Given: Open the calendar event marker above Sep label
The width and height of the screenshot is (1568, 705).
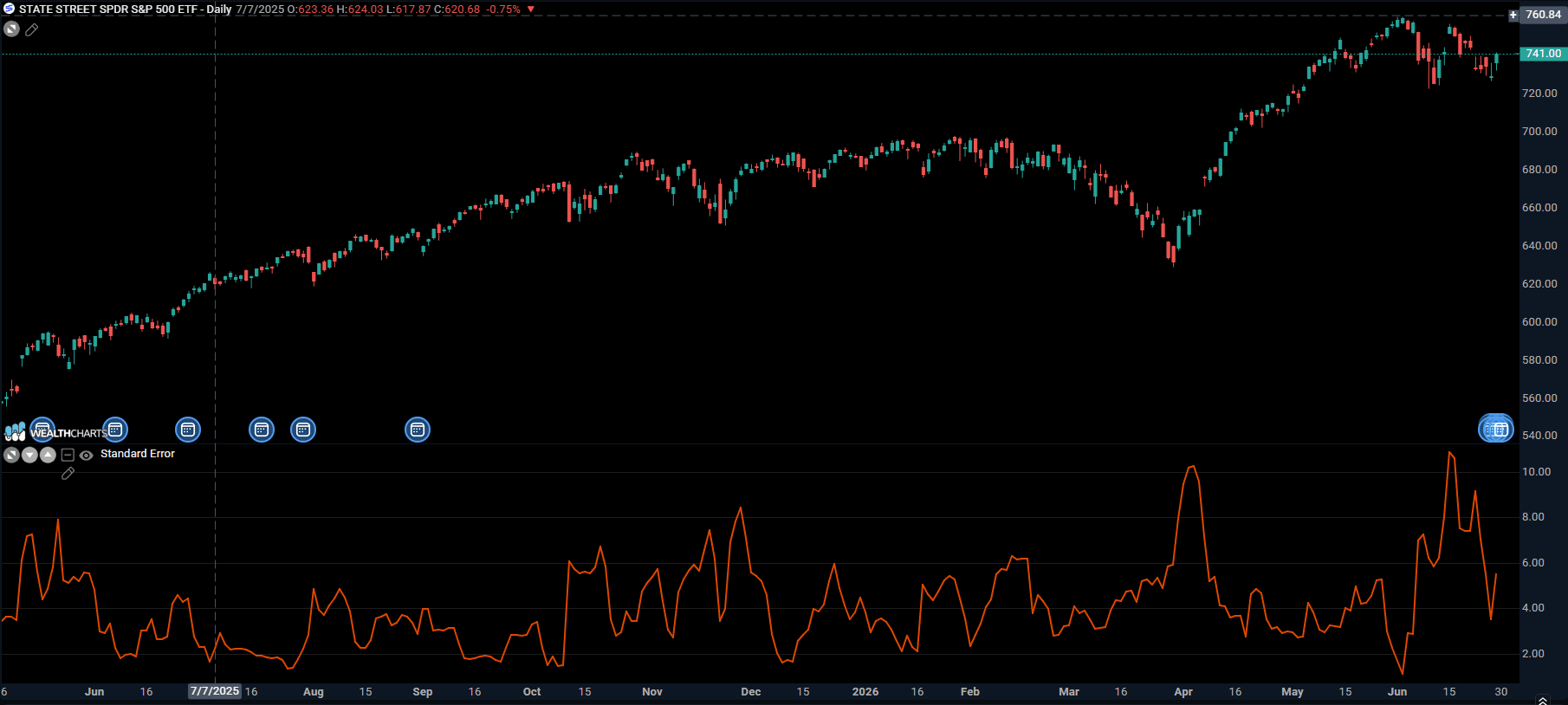Looking at the screenshot, I should pos(418,430).
